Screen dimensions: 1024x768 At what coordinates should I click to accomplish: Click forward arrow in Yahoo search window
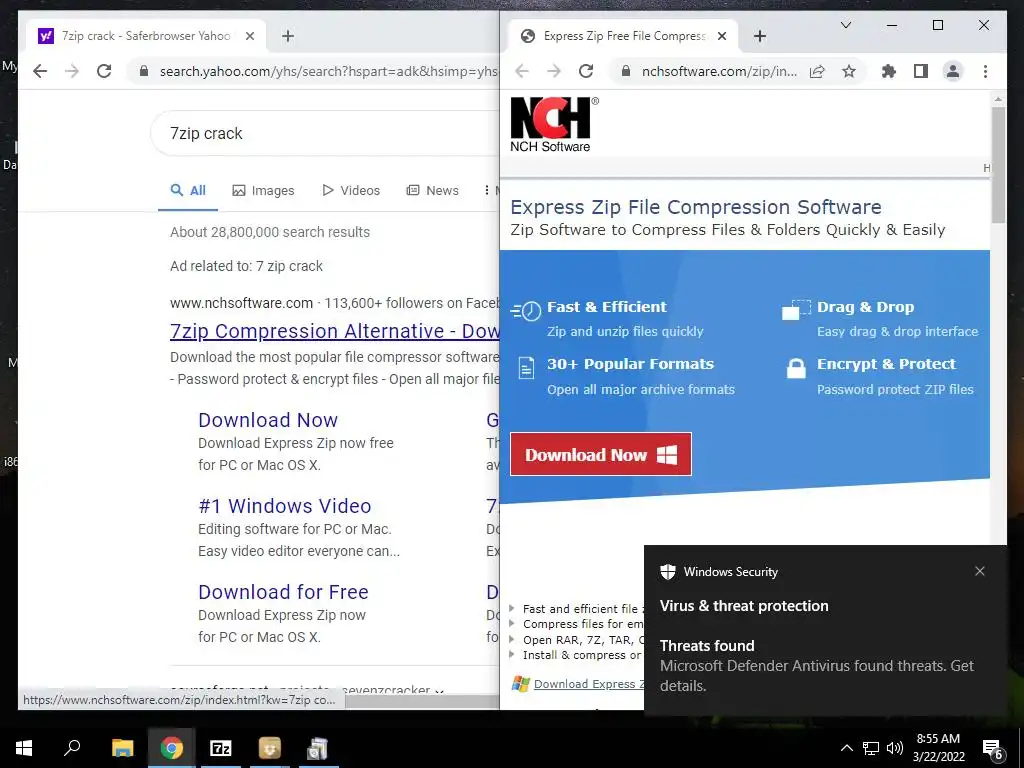(x=72, y=71)
